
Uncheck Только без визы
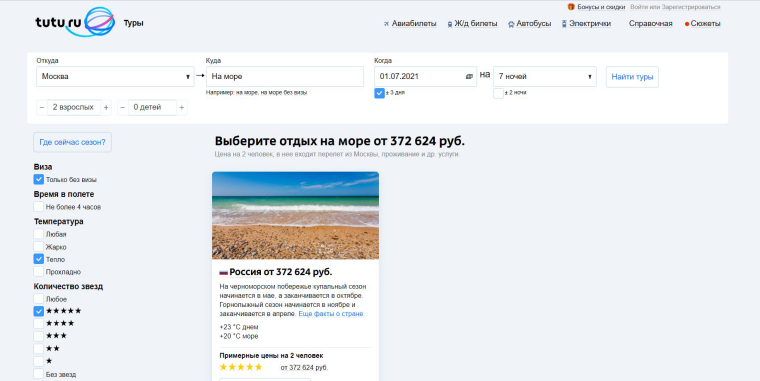click(x=39, y=179)
